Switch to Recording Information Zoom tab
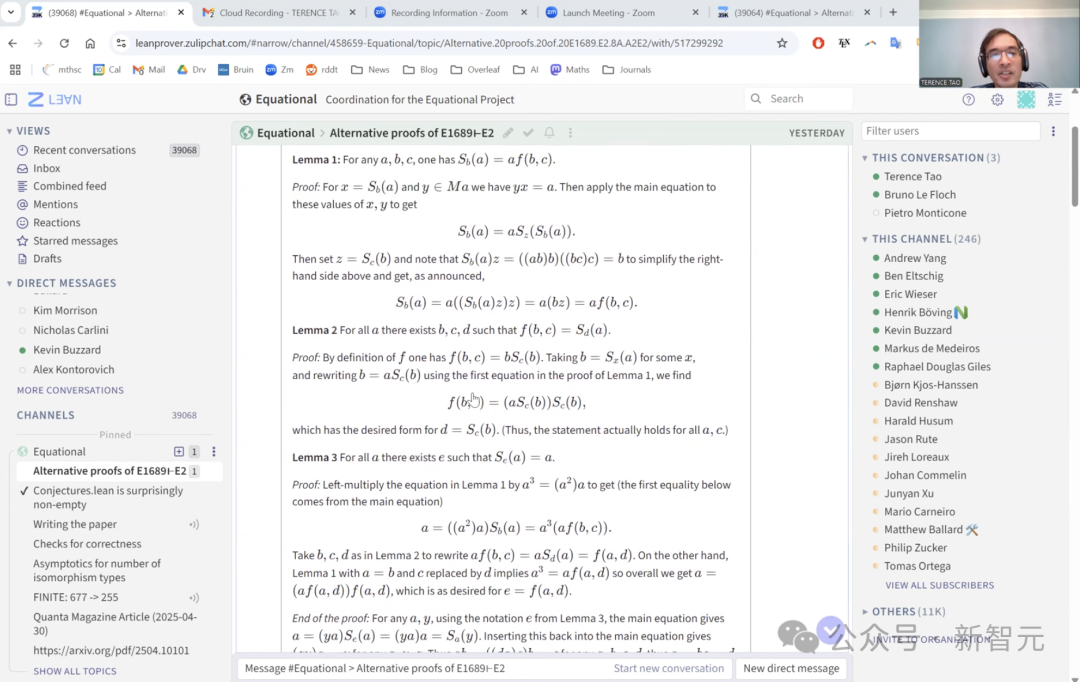This screenshot has height=682, width=1080. click(x=449, y=12)
